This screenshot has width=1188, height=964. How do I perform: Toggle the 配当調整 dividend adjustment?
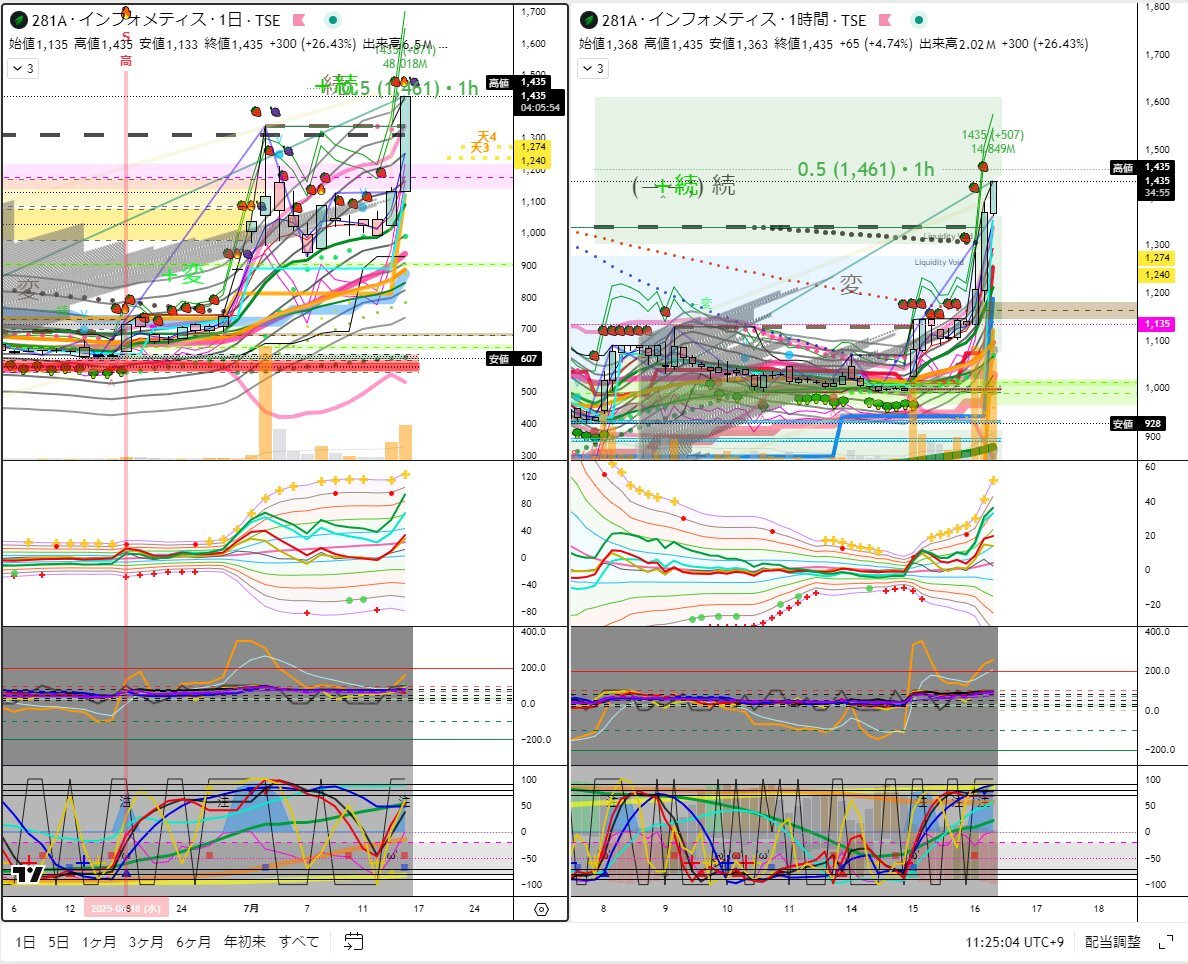pos(1112,942)
